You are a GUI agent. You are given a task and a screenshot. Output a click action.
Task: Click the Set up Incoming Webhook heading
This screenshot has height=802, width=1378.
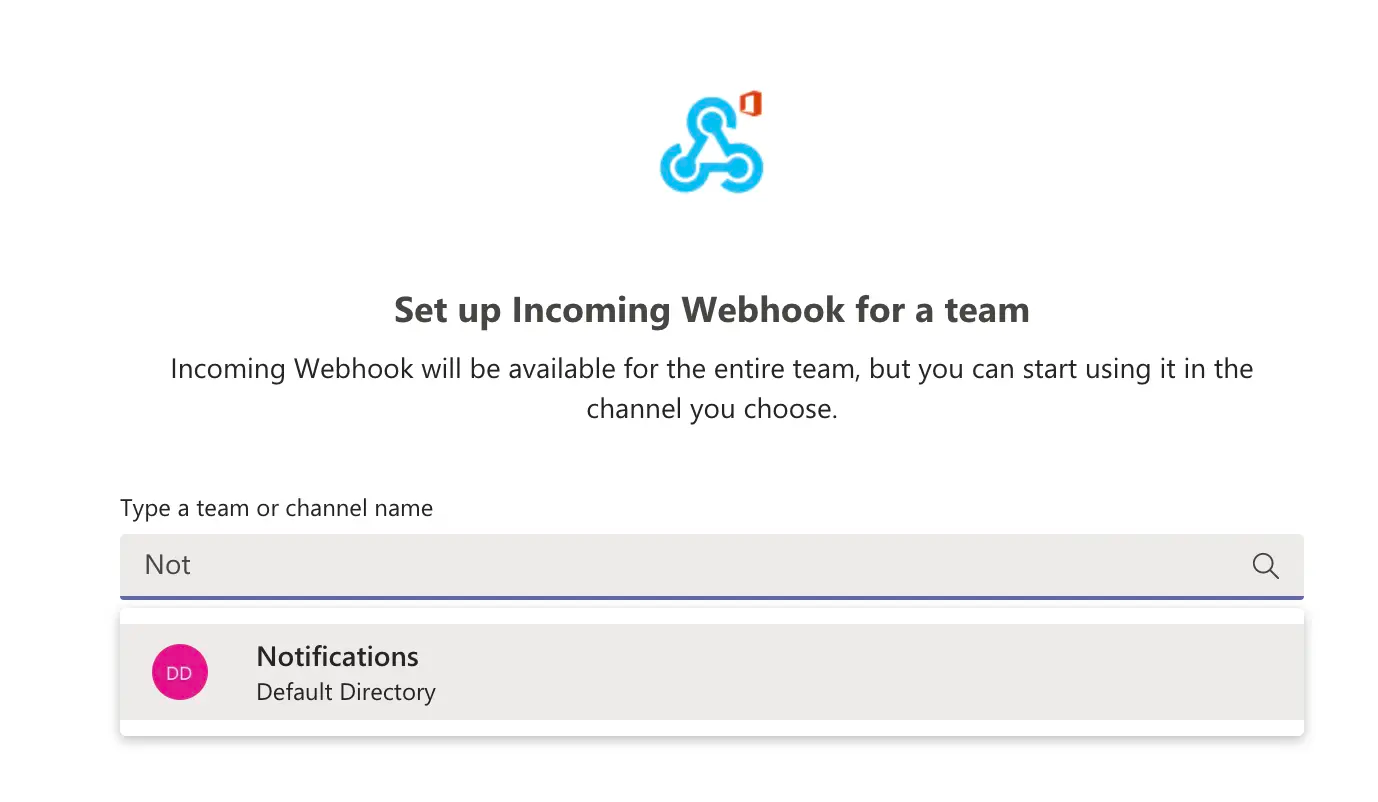coord(712,310)
